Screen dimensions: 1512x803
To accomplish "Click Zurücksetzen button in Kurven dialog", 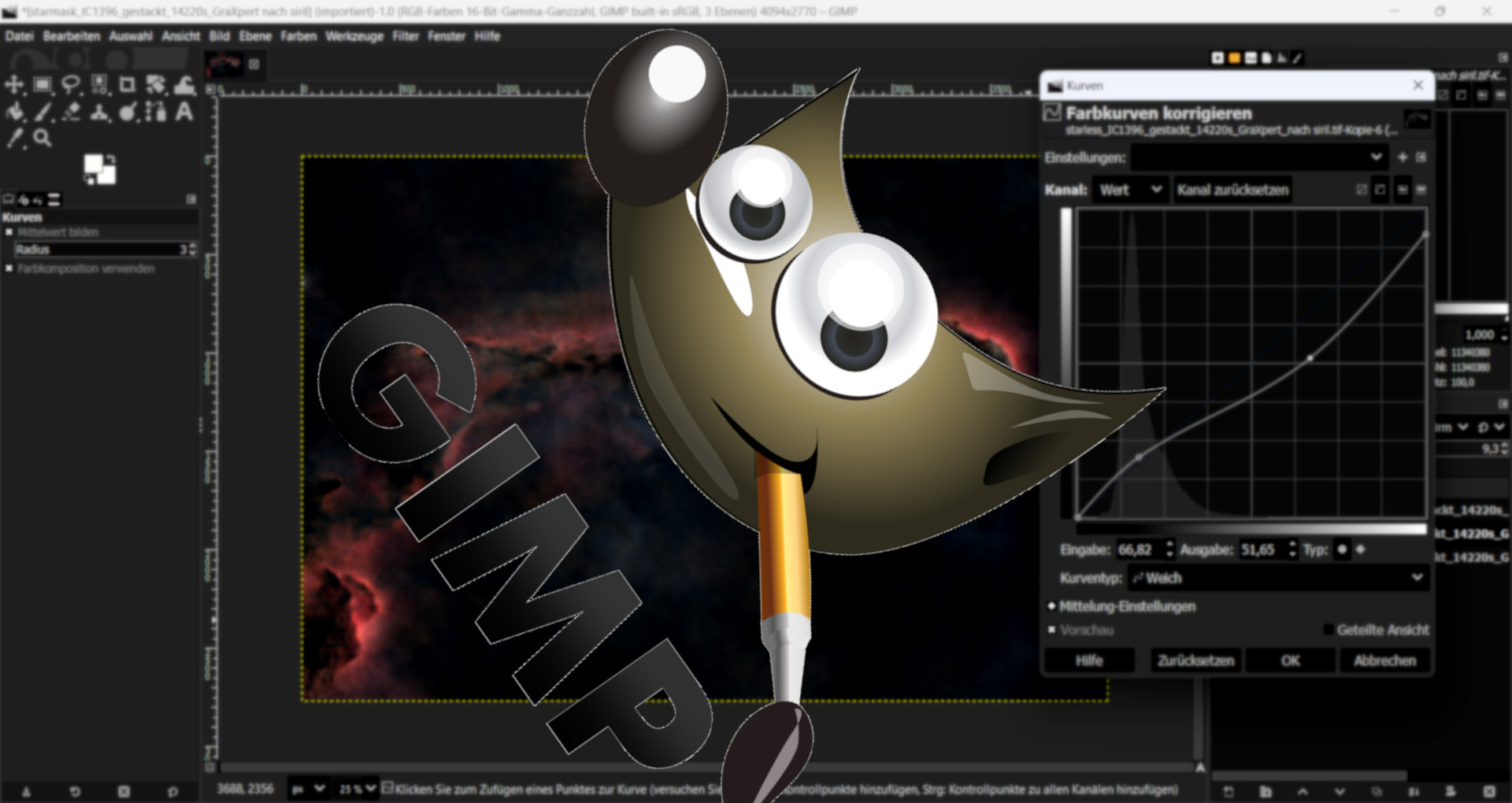I will (1195, 661).
